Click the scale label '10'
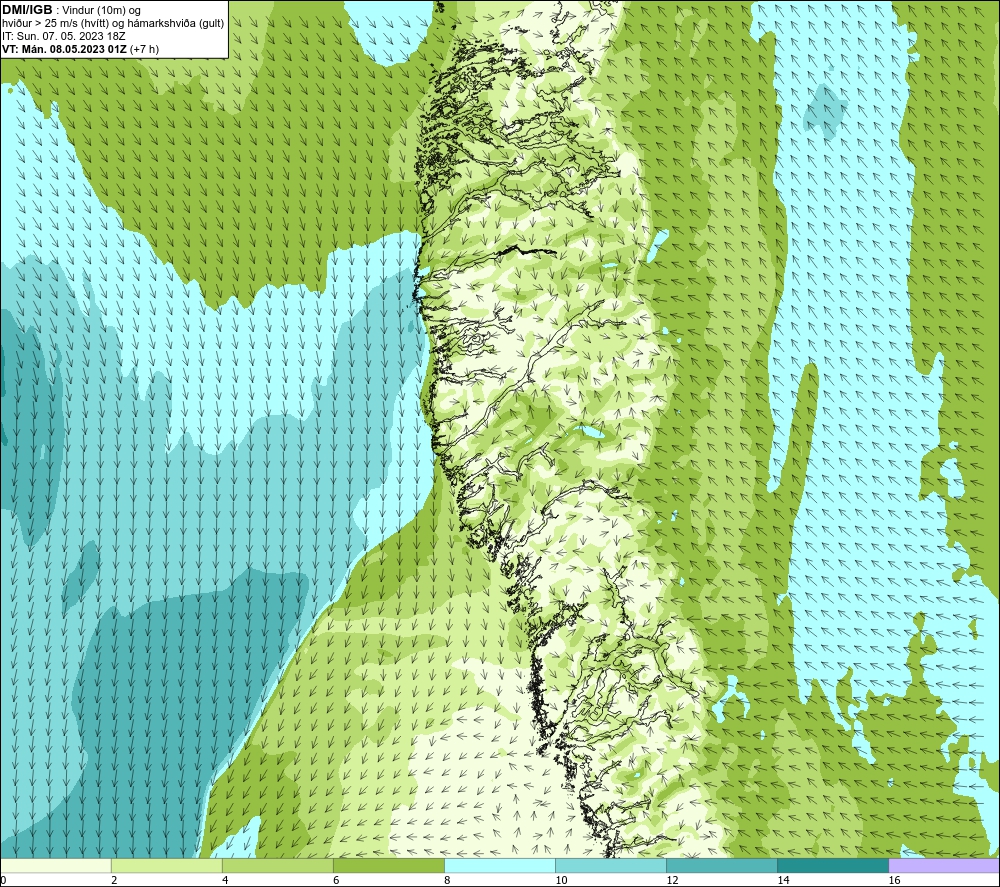Screen dimensions: 1000x887 pos(561,881)
